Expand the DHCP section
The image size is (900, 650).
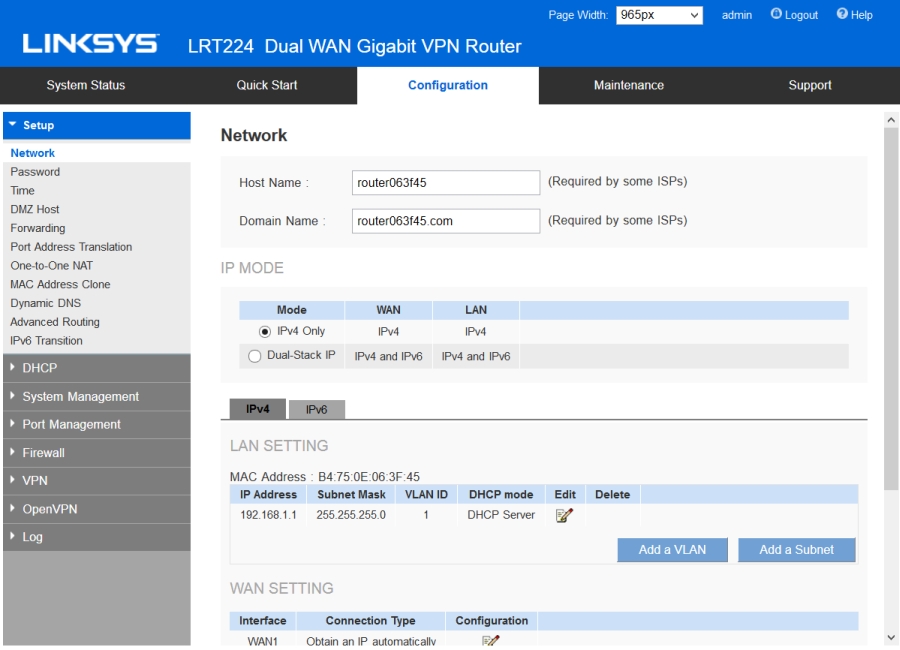(x=96, y=368)
